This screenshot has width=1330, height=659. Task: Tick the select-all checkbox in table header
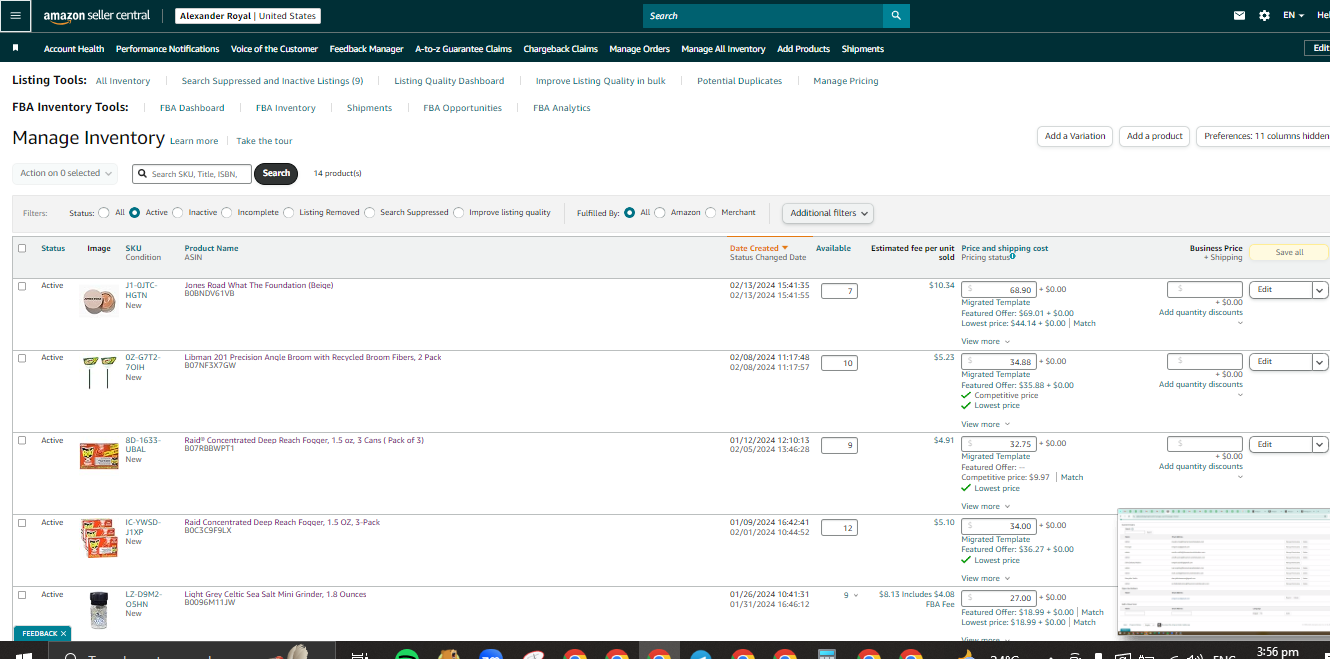pos(22,248)
